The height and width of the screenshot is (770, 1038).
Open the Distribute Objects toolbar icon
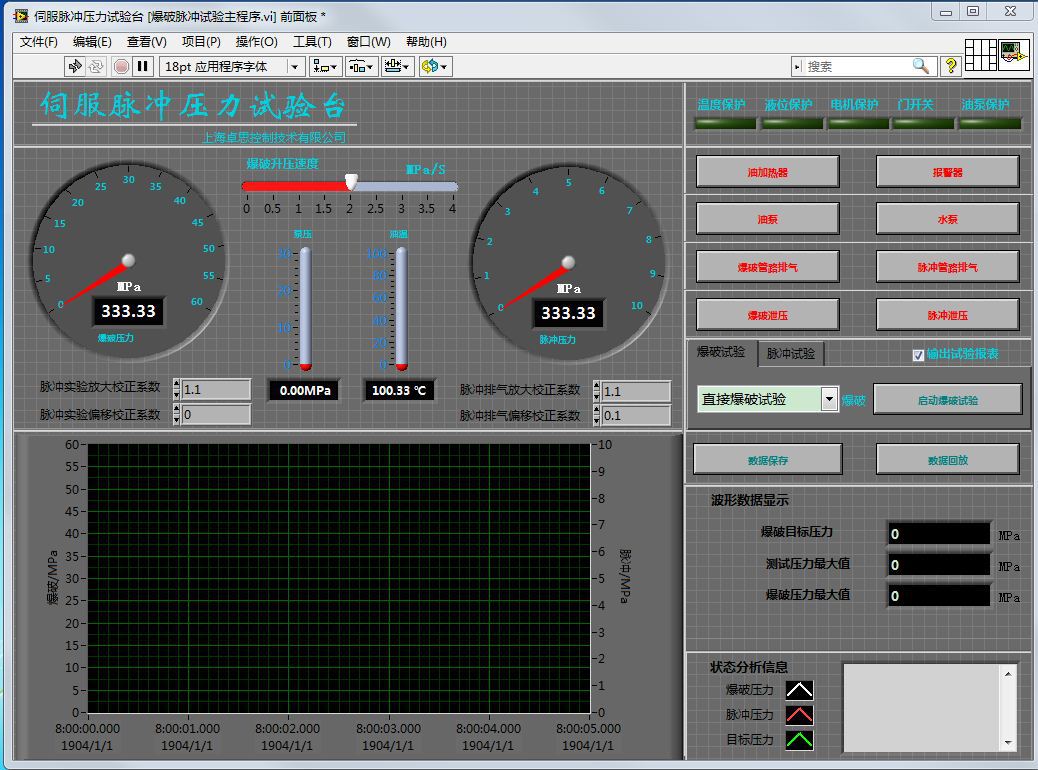(x=361, y=66)
